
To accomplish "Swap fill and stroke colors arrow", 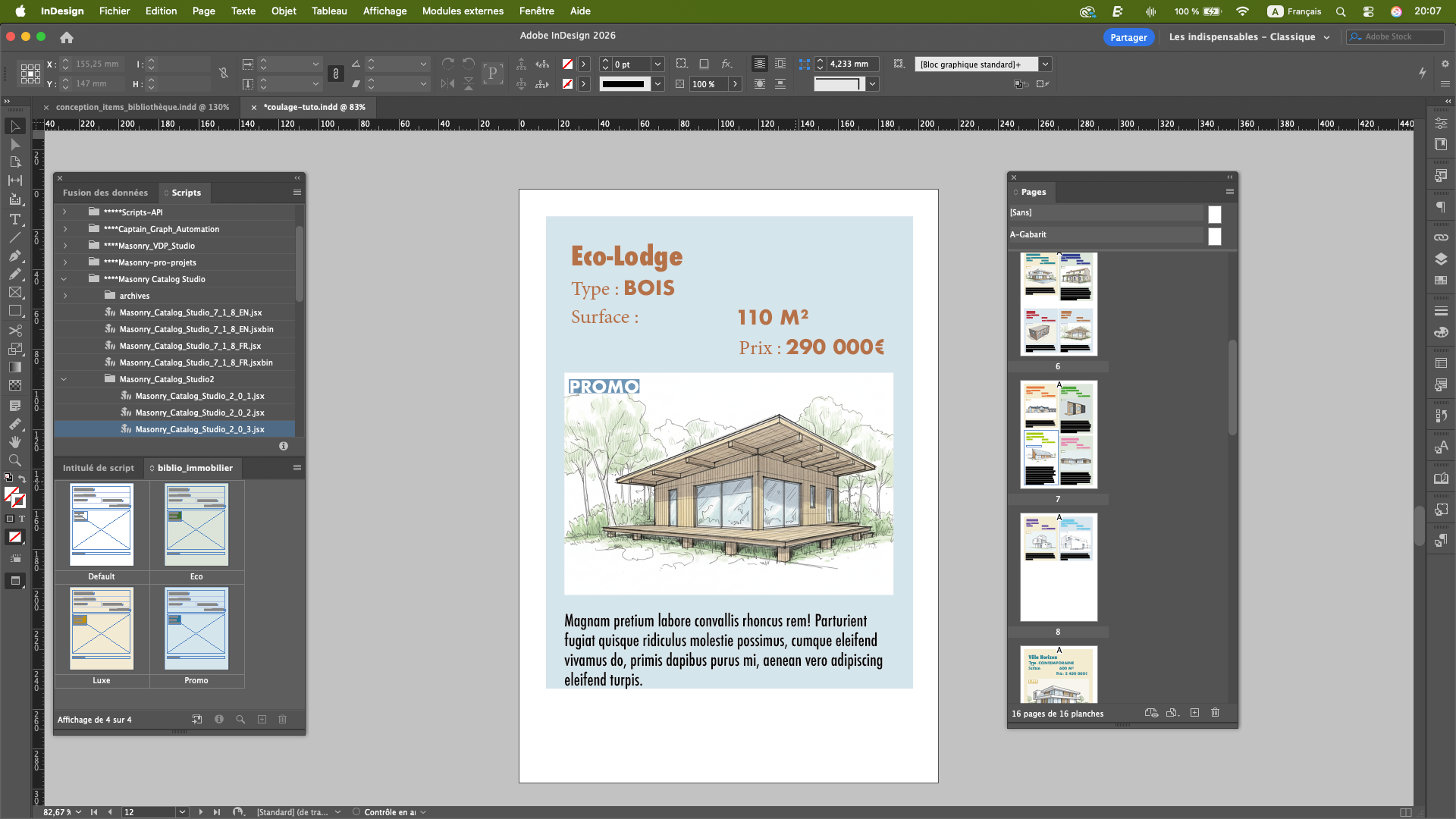I will pos(22,479).
